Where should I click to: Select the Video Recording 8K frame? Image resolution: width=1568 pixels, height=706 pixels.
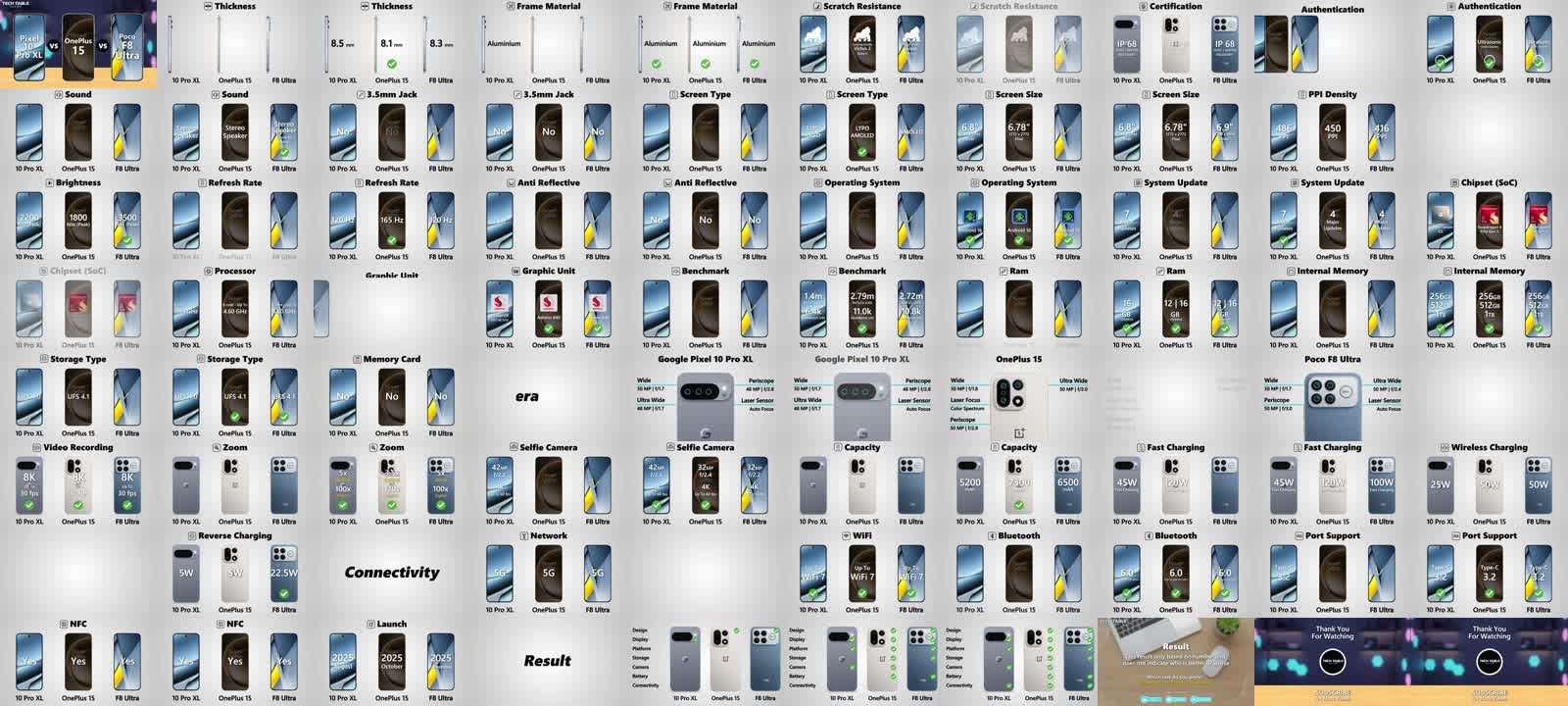[78, 485]
